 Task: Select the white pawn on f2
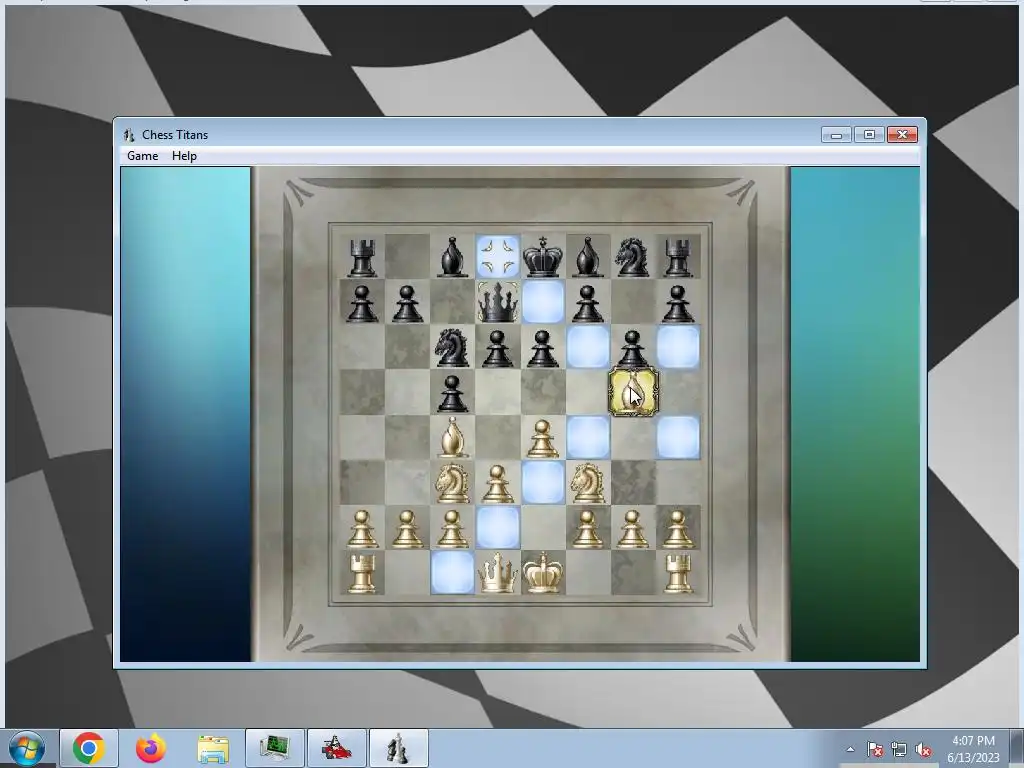click(x=588, y=529)
